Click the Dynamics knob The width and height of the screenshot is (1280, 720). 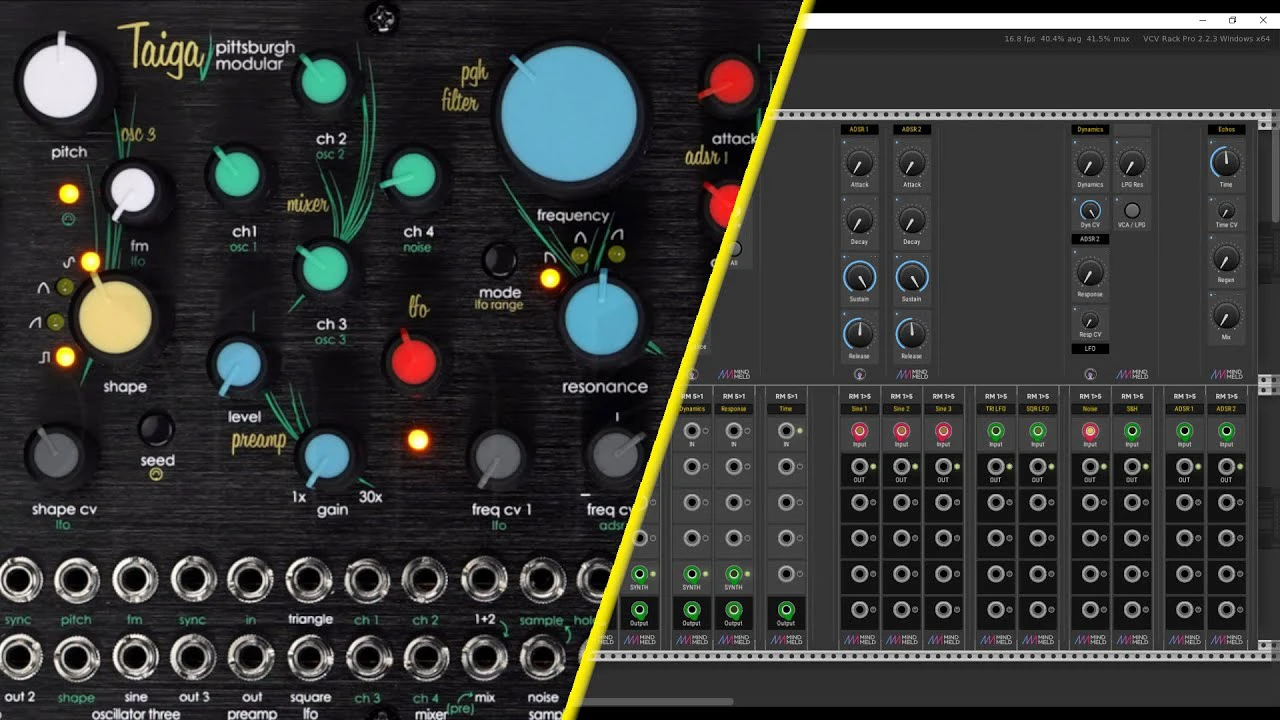click(1090, 163)
